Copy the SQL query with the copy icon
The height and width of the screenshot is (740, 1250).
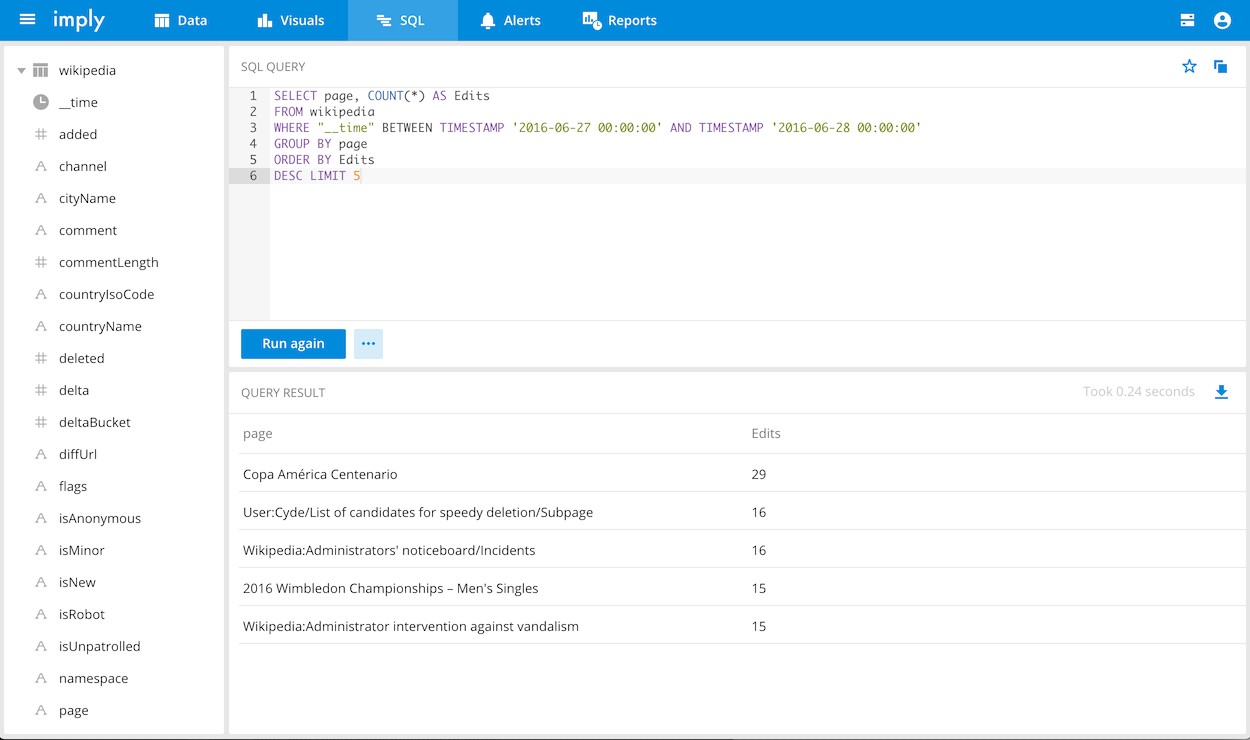(1220, 66)
